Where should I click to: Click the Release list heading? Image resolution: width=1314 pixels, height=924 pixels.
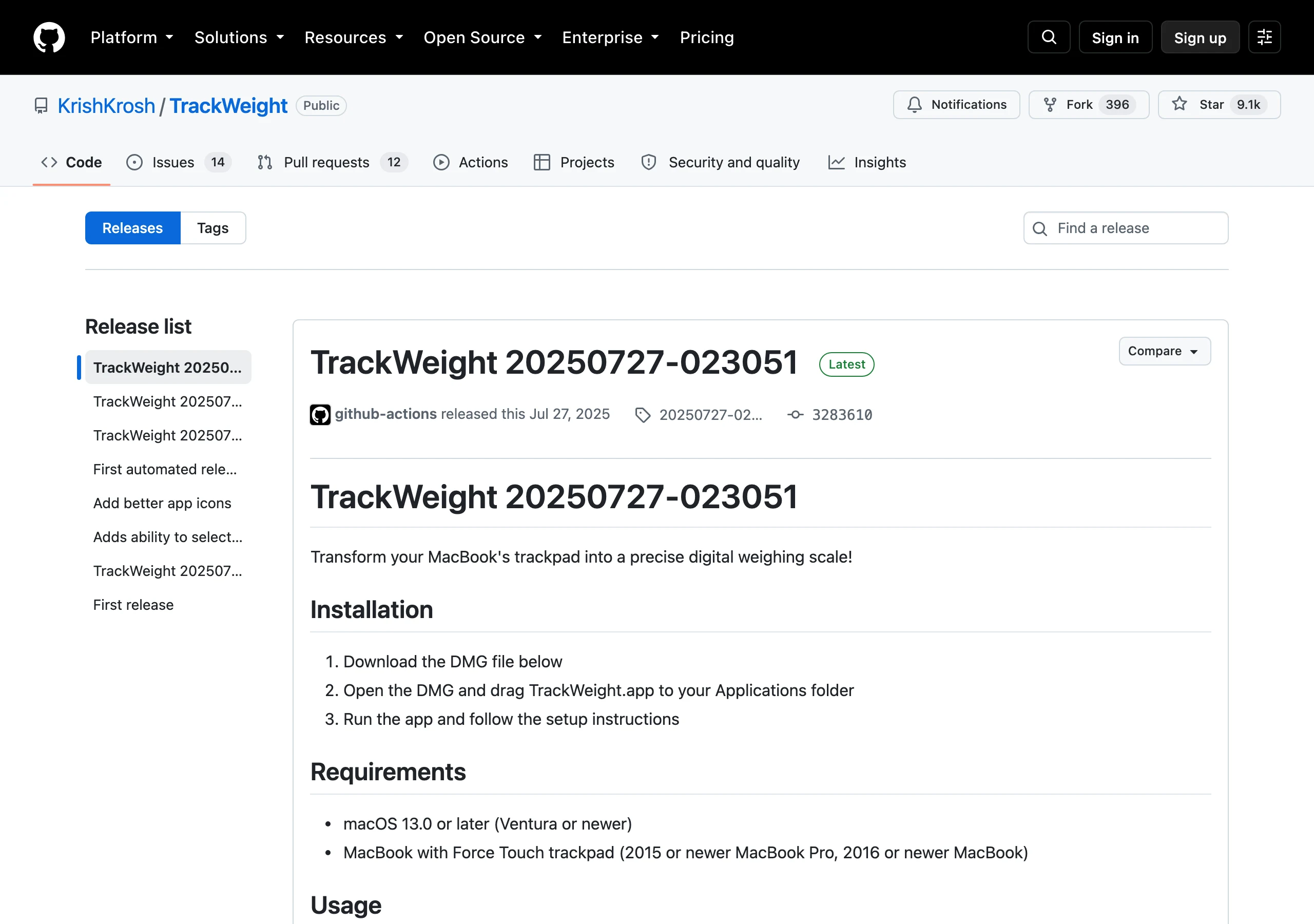click(139, 326)
